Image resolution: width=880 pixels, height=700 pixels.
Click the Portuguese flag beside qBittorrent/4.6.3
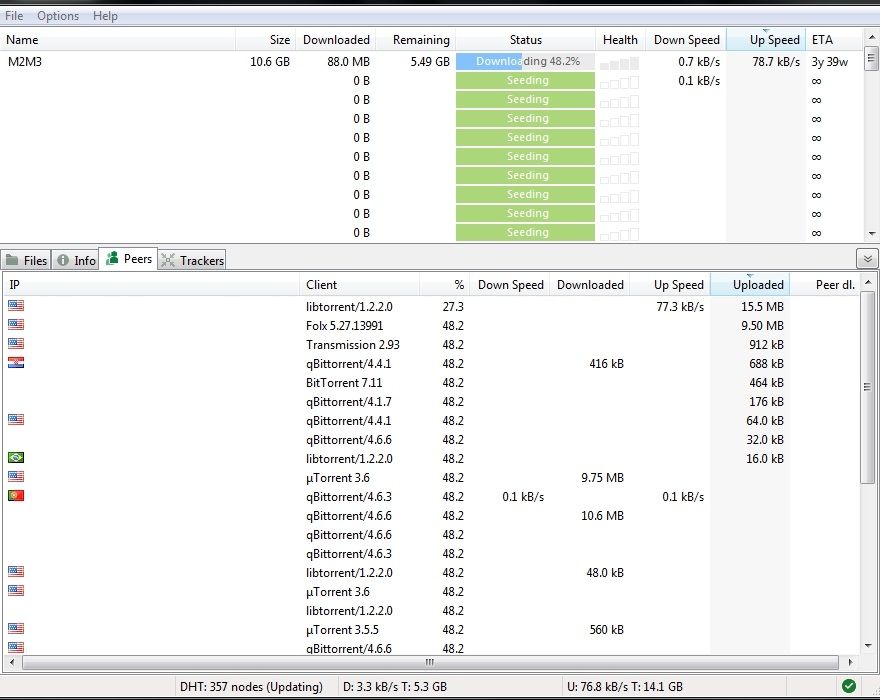point(16,496)
